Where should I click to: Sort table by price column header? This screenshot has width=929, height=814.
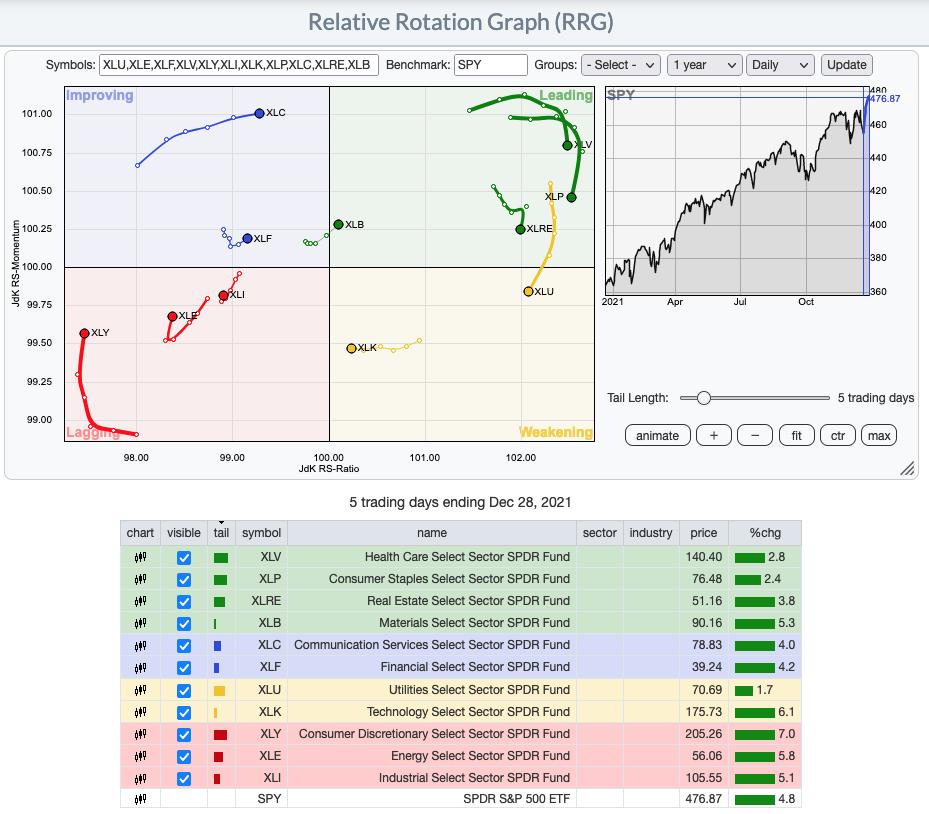[x=703, y=533]
